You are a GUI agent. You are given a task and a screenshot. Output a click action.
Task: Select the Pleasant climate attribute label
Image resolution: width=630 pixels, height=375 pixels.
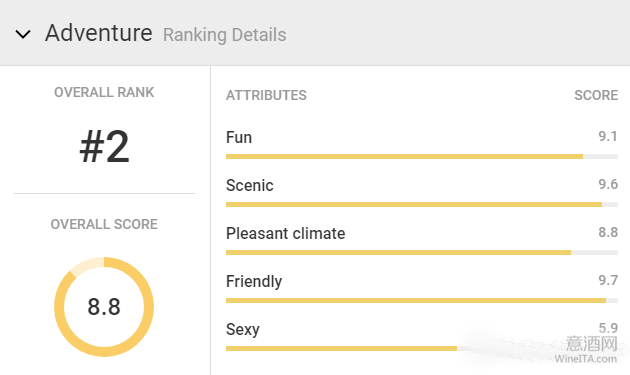286,234
